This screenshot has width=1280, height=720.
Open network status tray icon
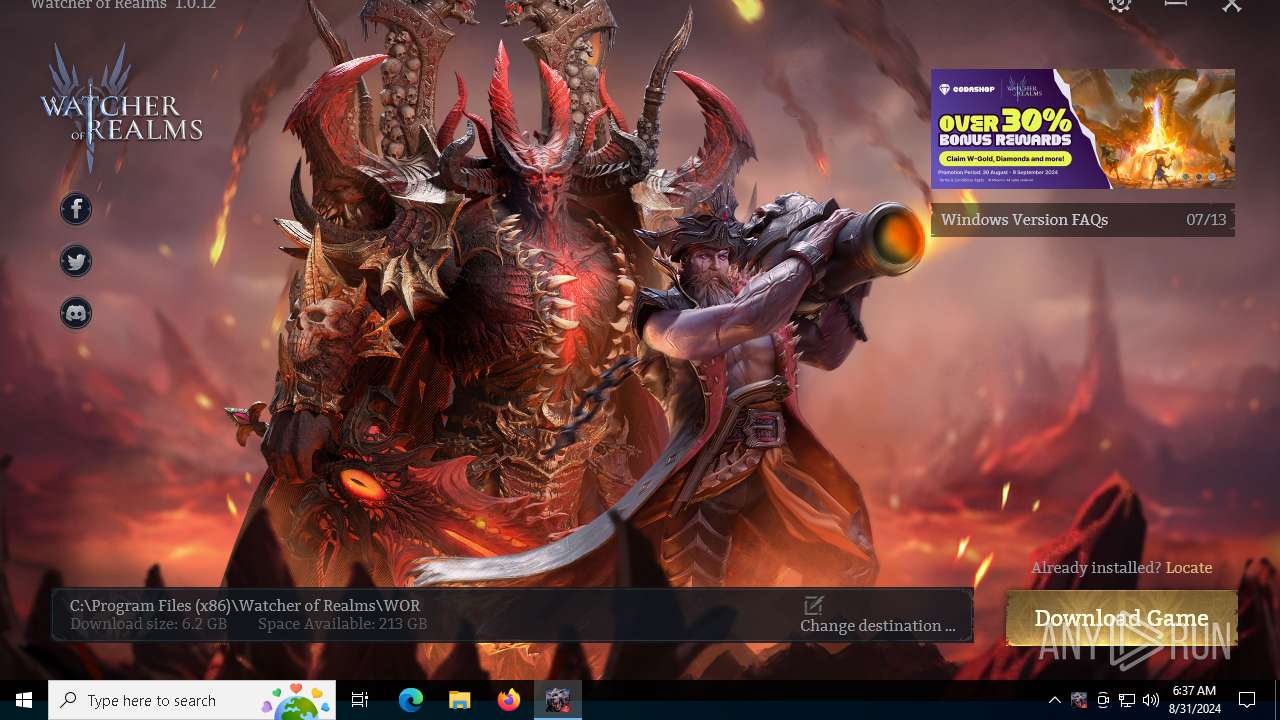[1126, 700]
